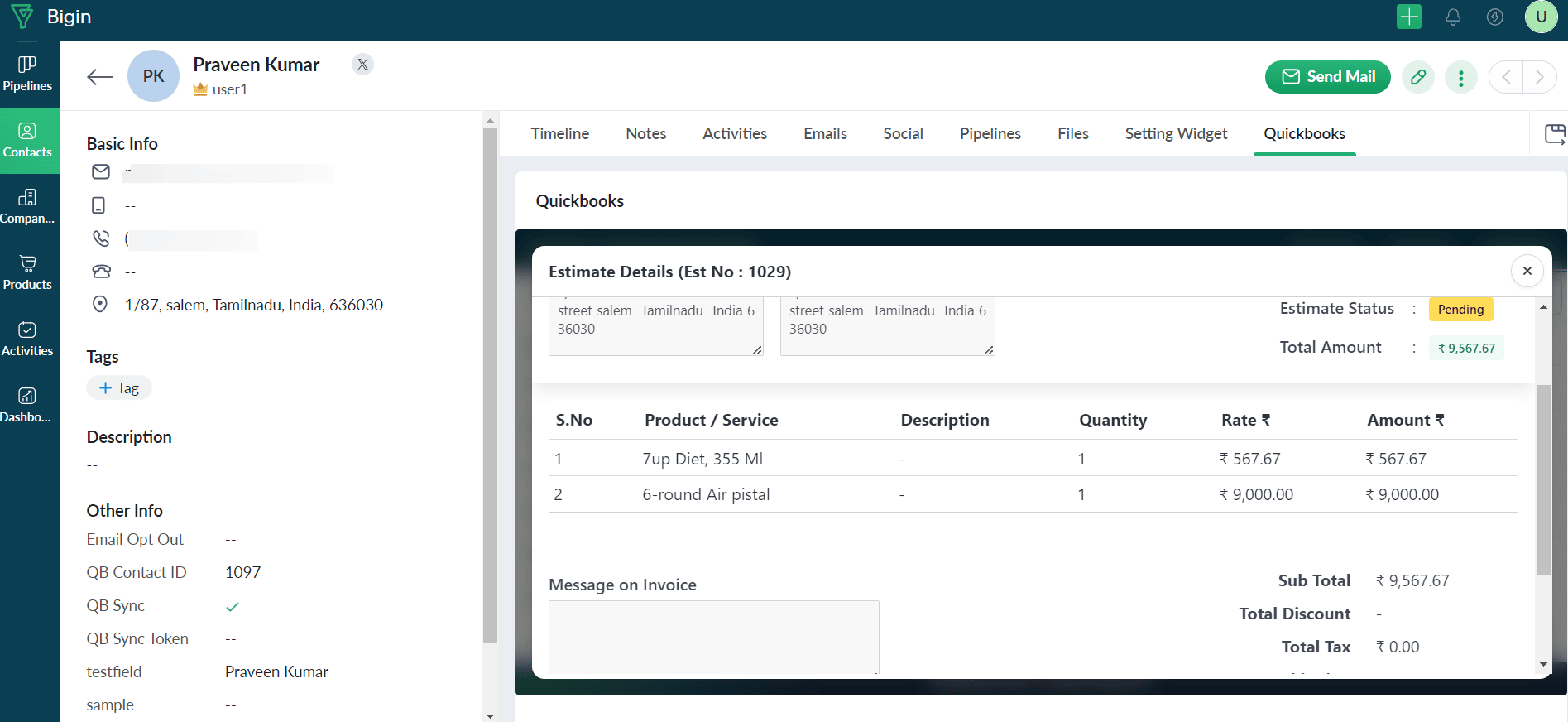
Task: Click the estimate details vertical scrollbar
Action: [x=1543, y=480]
